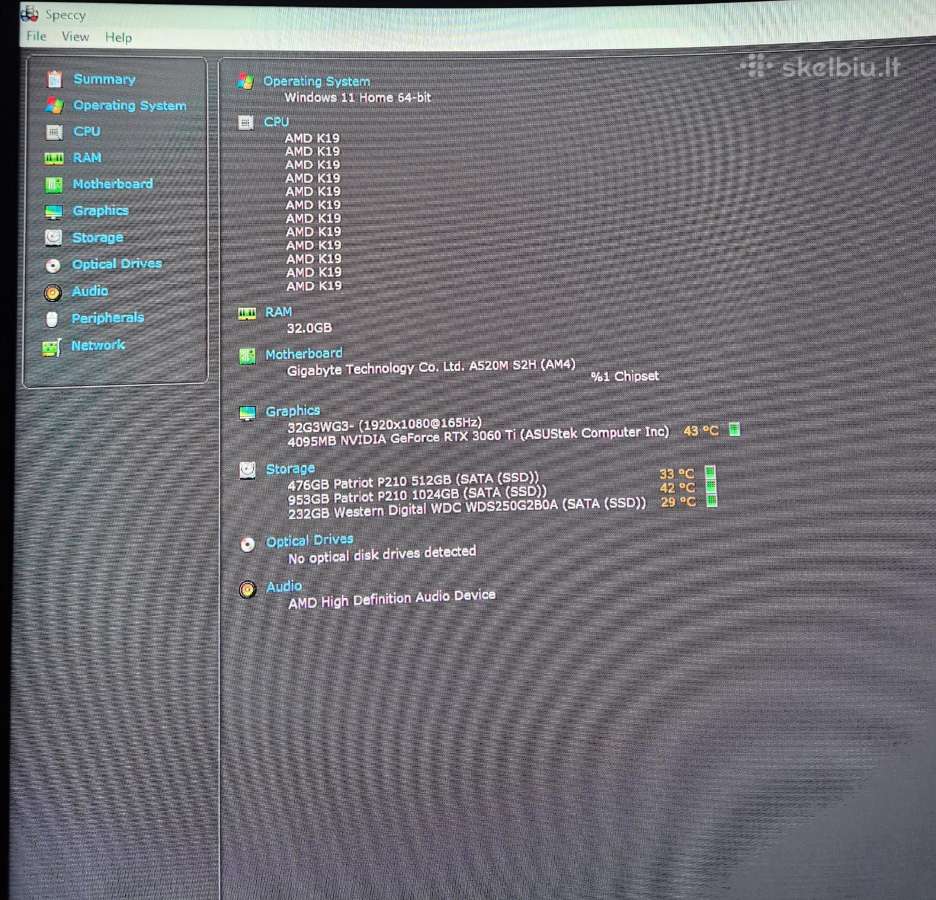Viewport: 936px width, 900px height.
Task: Select CPU in the sidebar
Action: pos(87,131)
